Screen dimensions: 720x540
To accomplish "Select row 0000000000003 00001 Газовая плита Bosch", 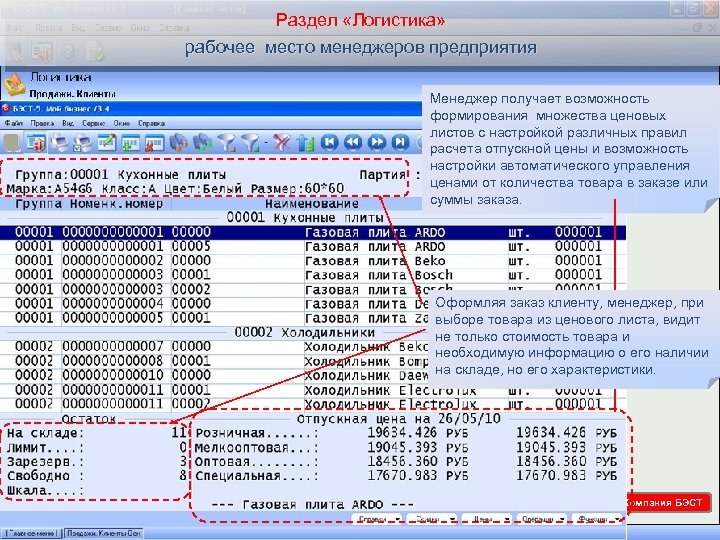I will coord(313,275).
